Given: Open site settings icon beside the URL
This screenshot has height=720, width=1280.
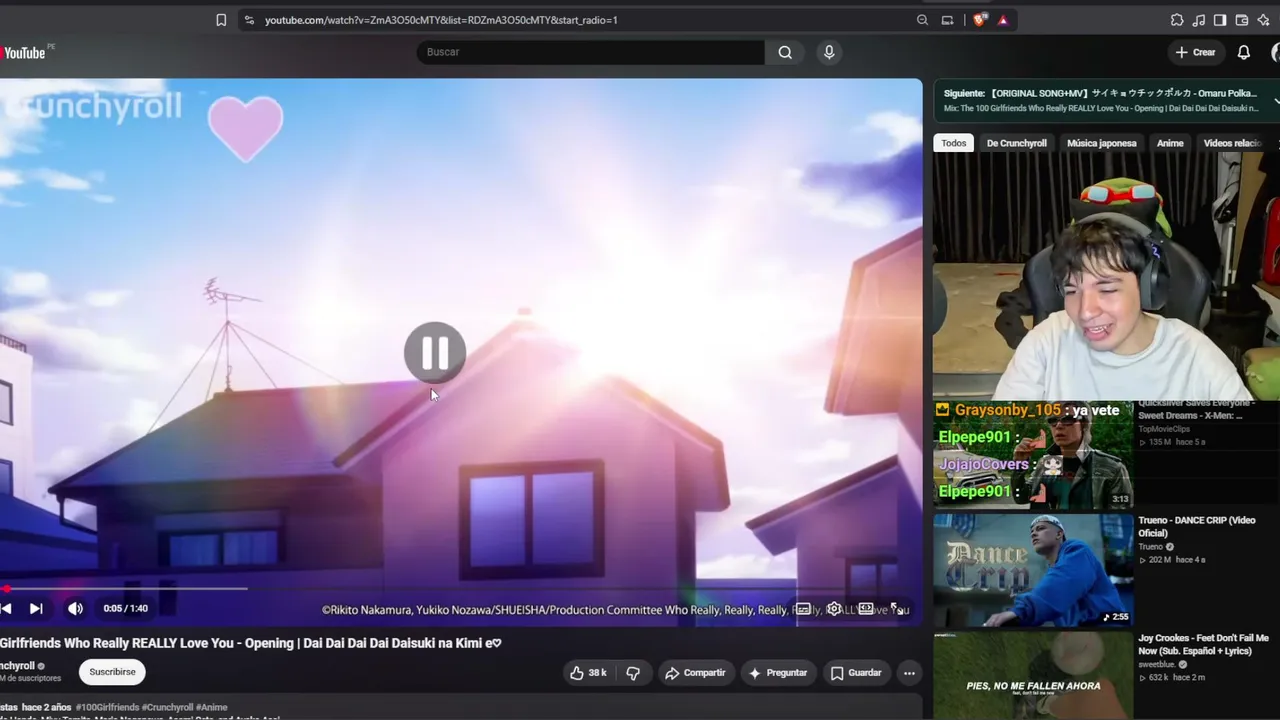Looking at the screenshot, I should (x=249, y=20).
